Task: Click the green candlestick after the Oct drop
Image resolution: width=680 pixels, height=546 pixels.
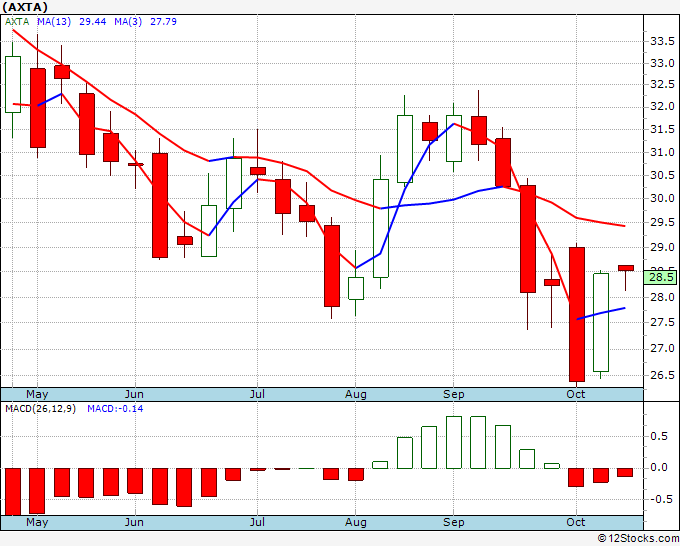Action: [x=601, y=322]
